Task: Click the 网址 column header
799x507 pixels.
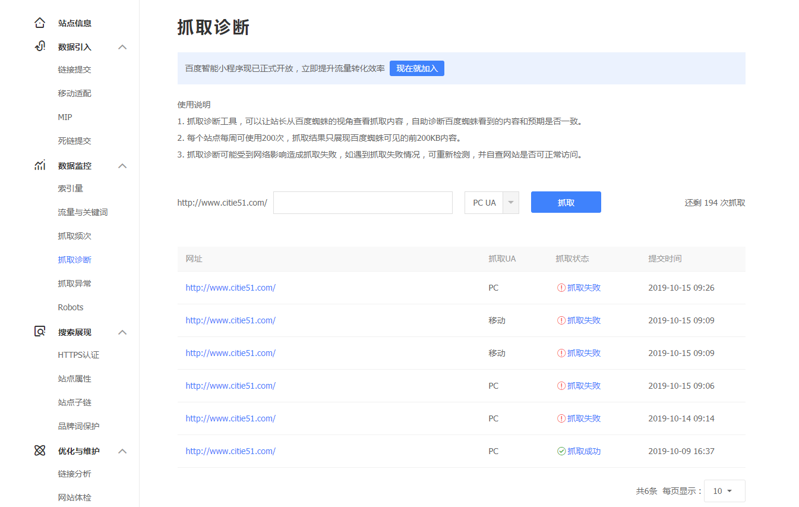Action: [194, 259]
